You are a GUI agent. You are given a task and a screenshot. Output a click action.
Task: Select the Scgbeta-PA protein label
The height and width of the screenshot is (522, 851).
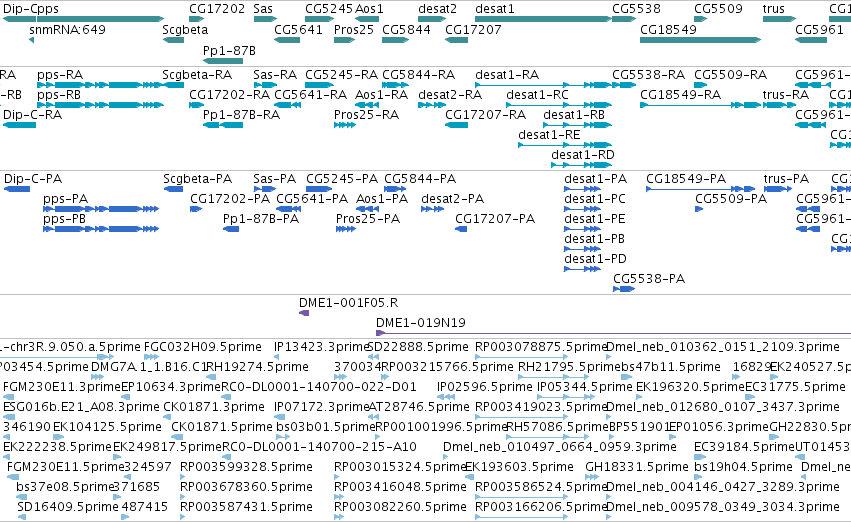(198, 179)
